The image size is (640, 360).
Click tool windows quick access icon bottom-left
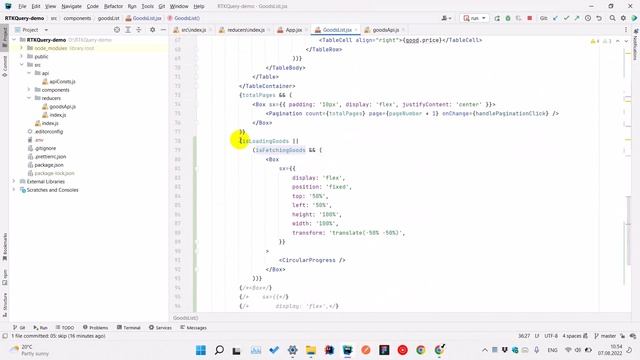pyautogui.click(x=5, y=336)
